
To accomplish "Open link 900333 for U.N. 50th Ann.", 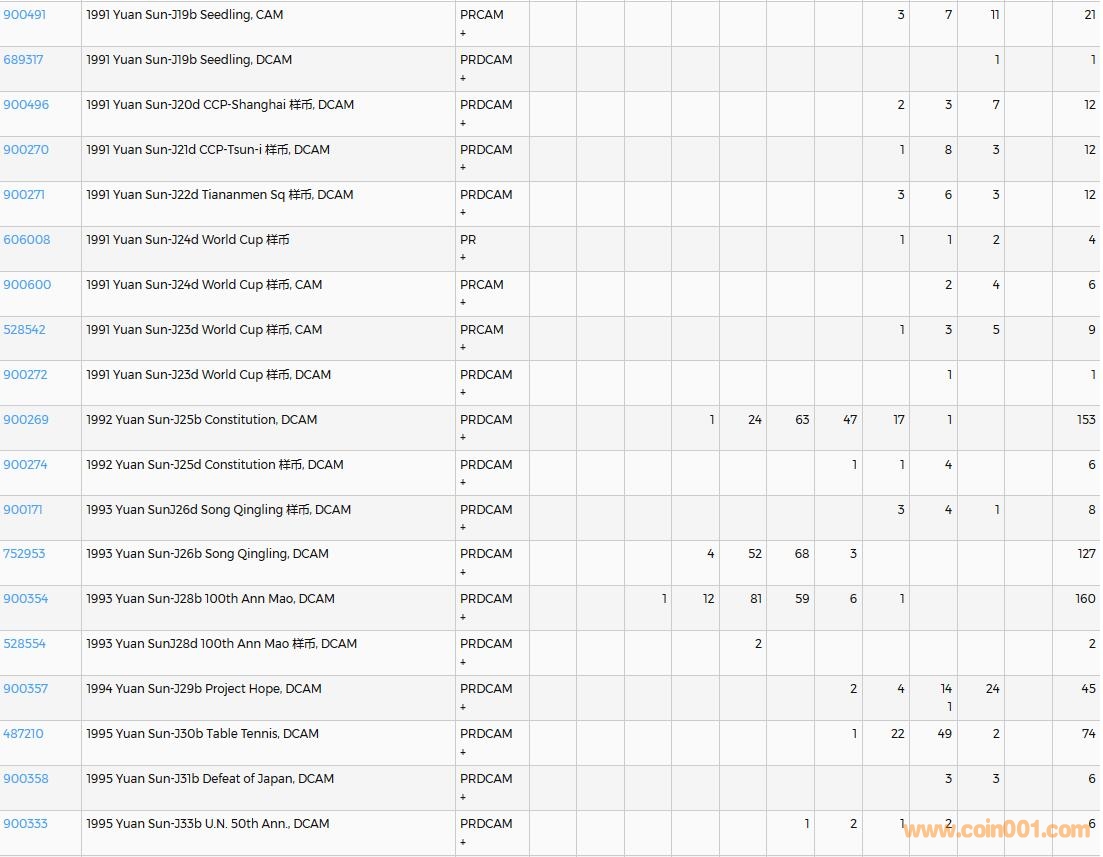I will coord(26,824).
